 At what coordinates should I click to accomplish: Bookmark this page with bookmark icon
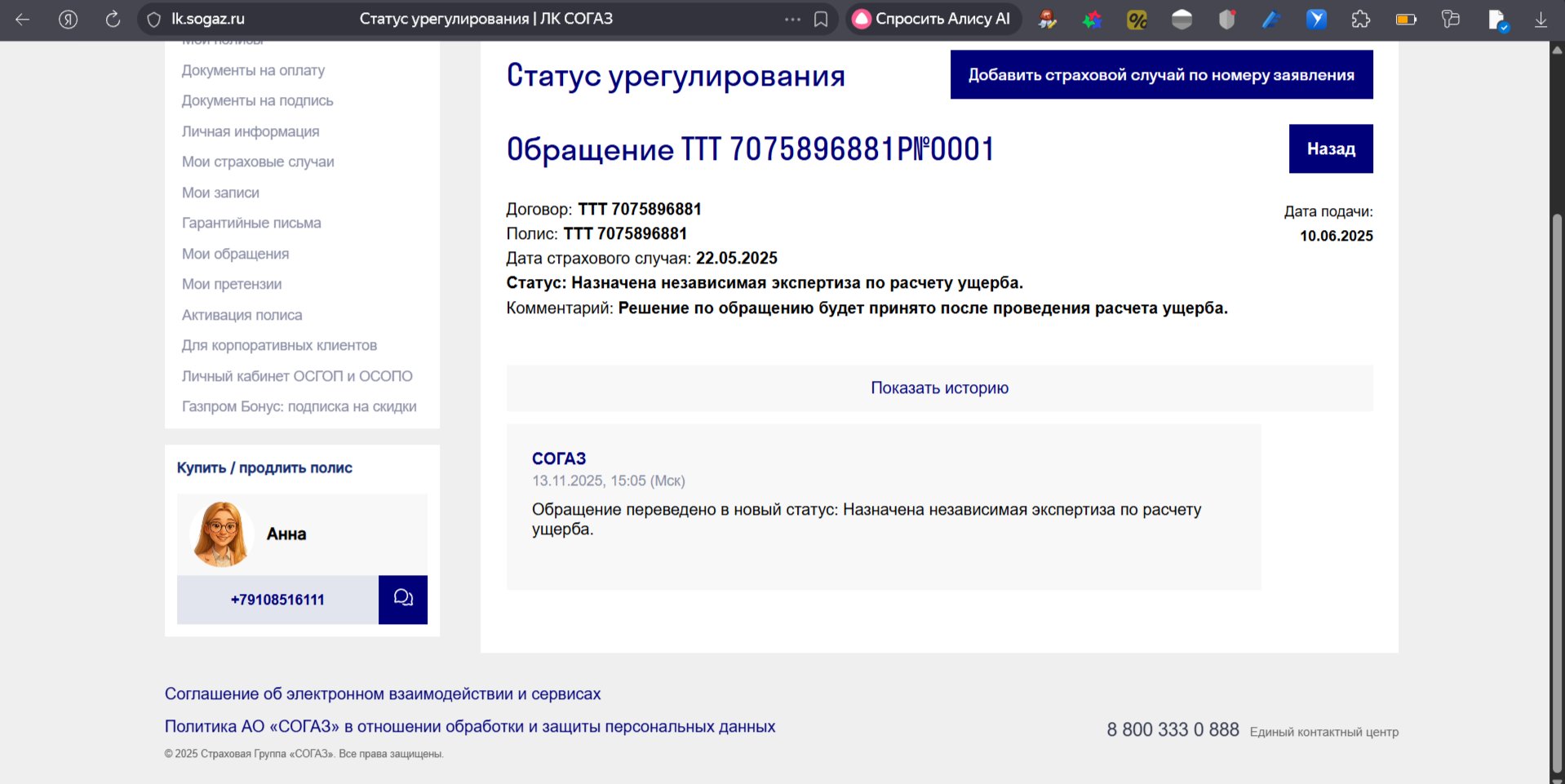pyautogui.click(x=821, y=19)
